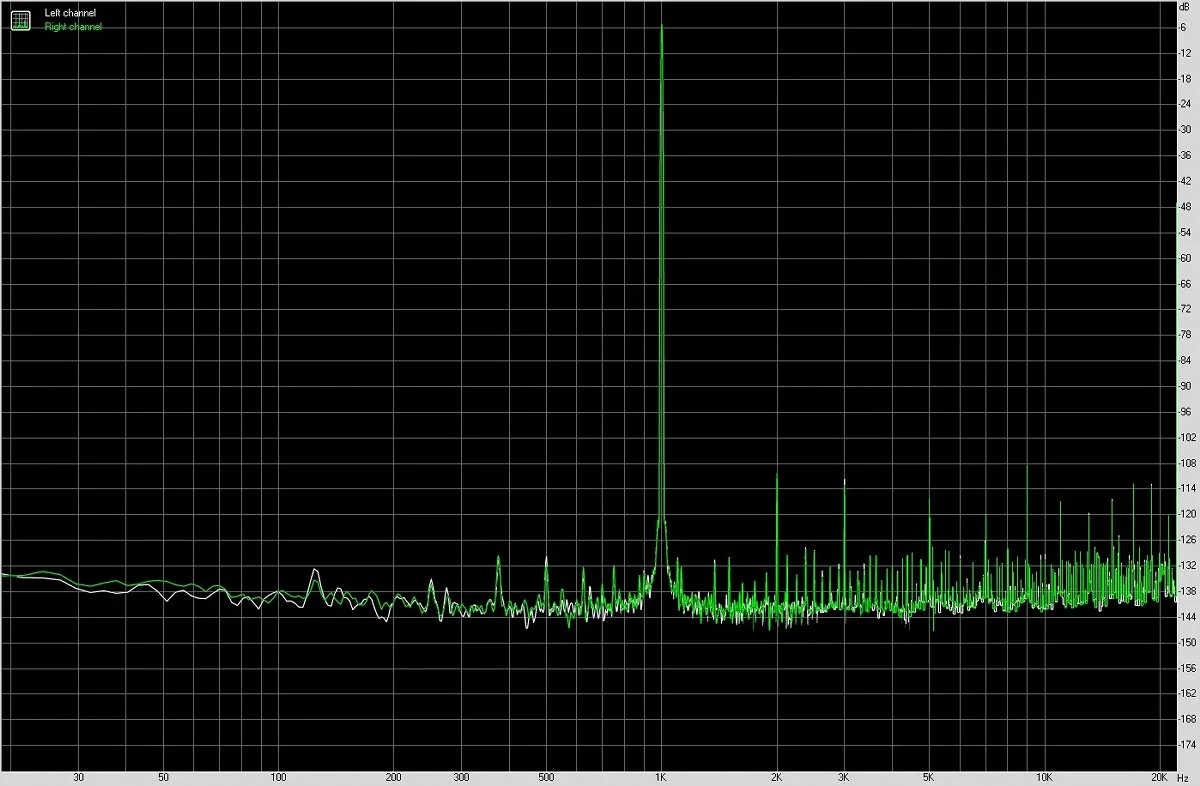The height and width of the screenshot is (786, 1200).
Task: Click the '-6' dB scale value
Action: click(x=1183, y=27)
